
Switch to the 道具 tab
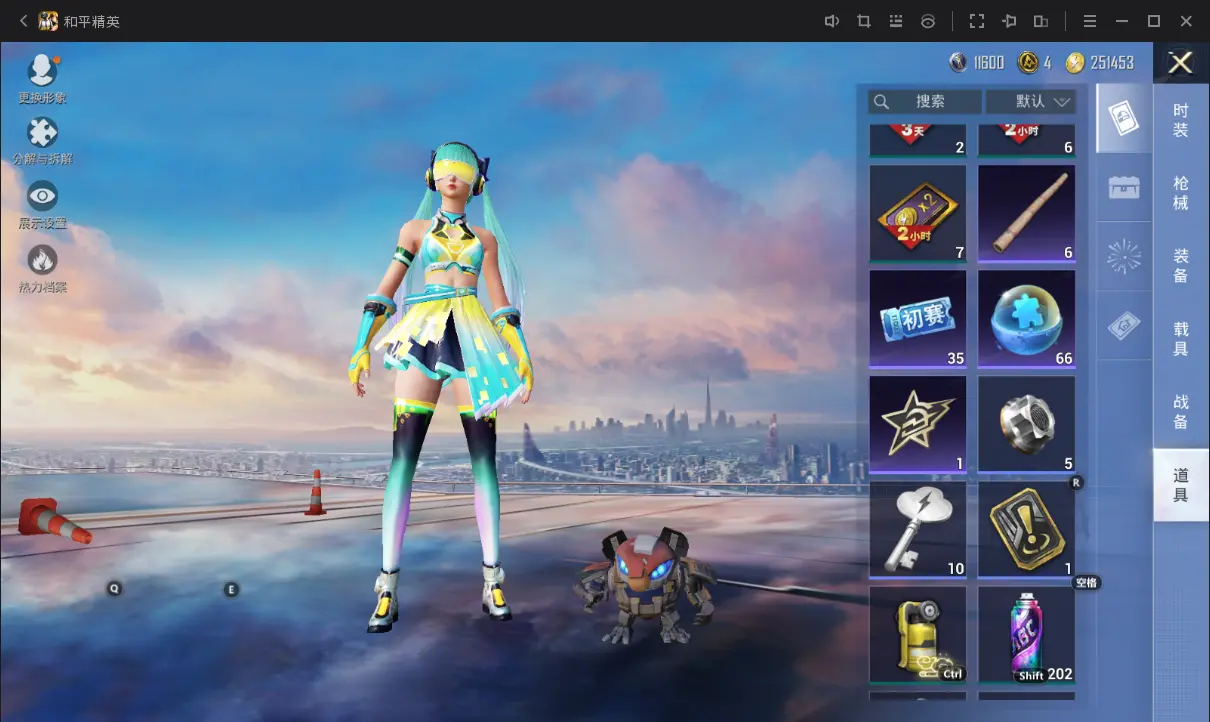pos(1181,485)
